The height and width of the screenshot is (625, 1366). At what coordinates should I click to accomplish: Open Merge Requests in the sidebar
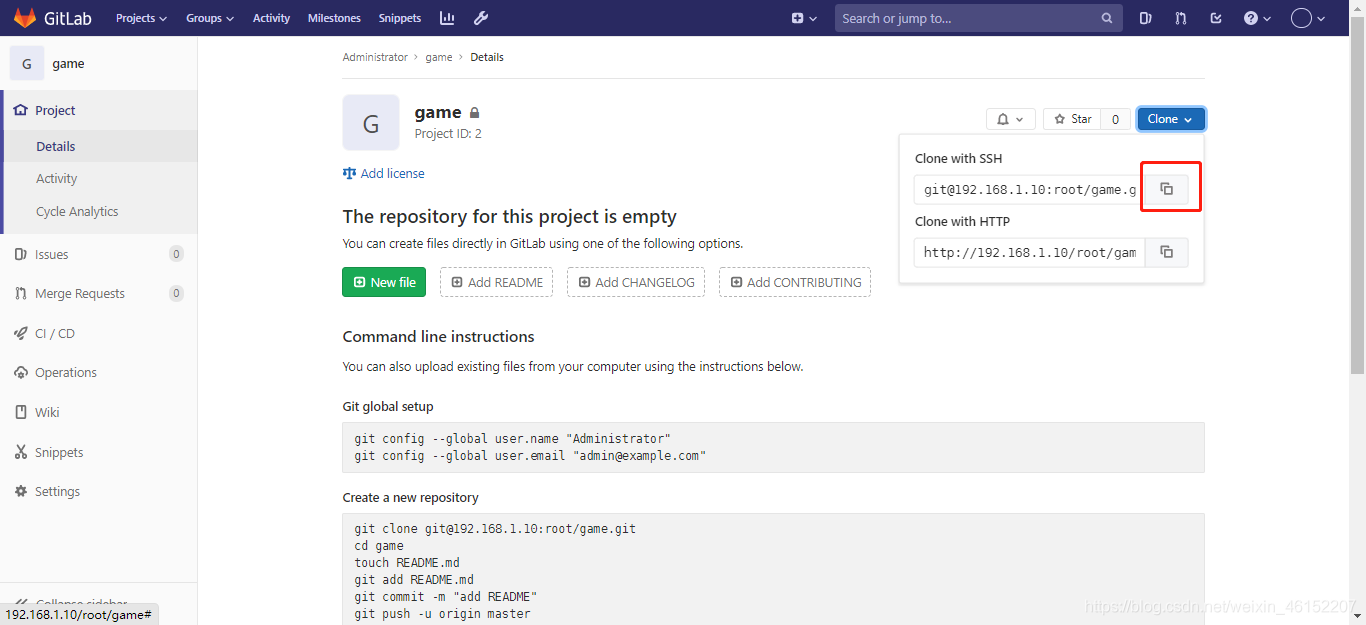coord(99,293)
